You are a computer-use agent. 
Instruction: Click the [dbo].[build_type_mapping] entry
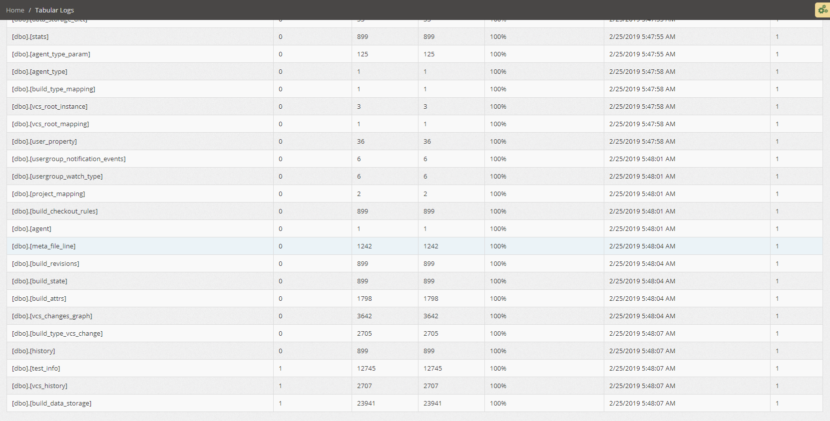point(53,89)
